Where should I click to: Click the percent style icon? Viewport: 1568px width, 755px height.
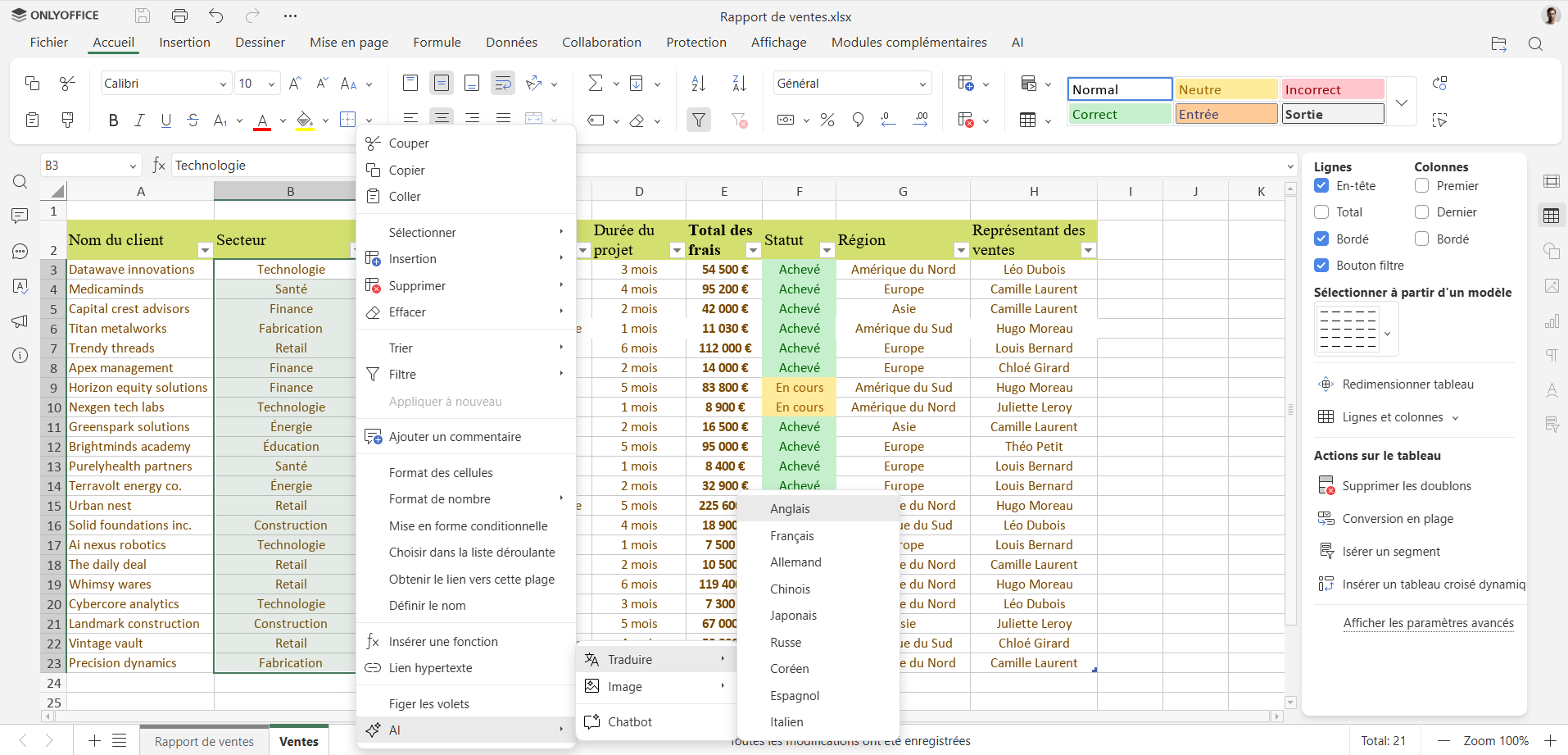coord(827,121)
